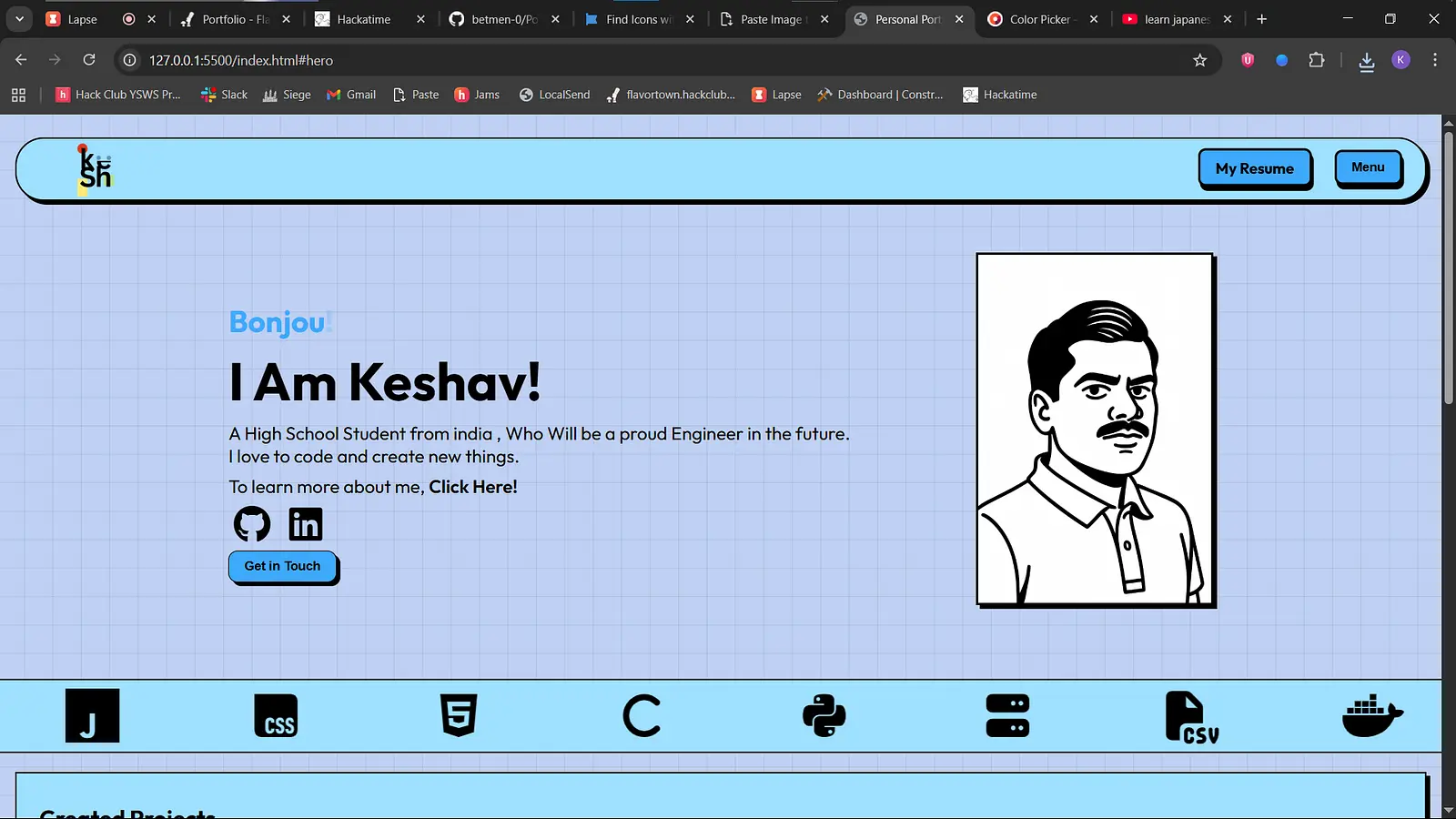Click the HTML5 shield icon
This screenshot has height=819, width=1456.
[459, 715]
